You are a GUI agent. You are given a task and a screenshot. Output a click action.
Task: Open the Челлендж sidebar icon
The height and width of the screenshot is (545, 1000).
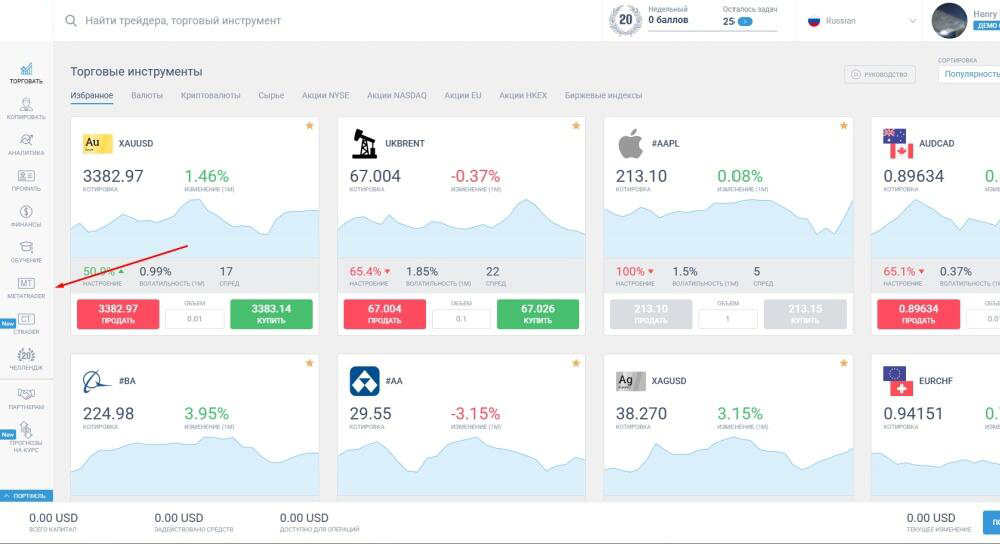coord(26,359)
